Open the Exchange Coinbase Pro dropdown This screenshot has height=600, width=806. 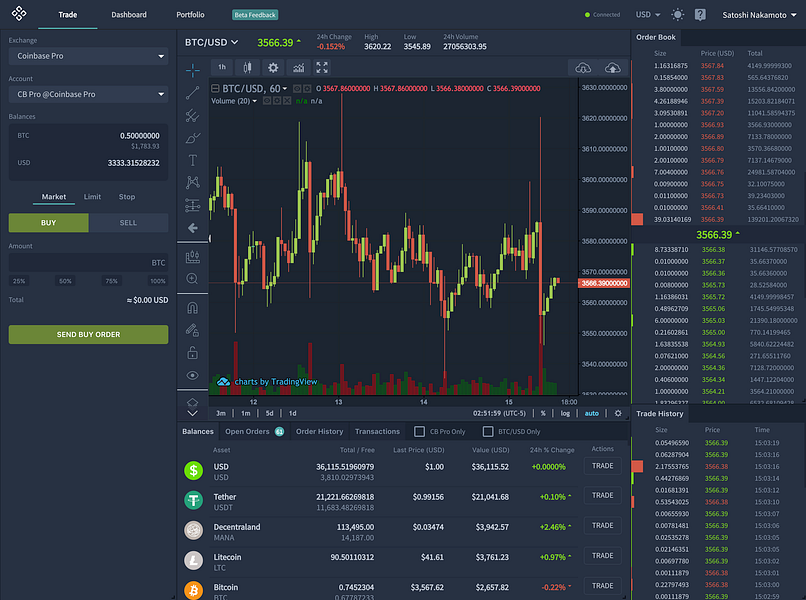point(88,56)
